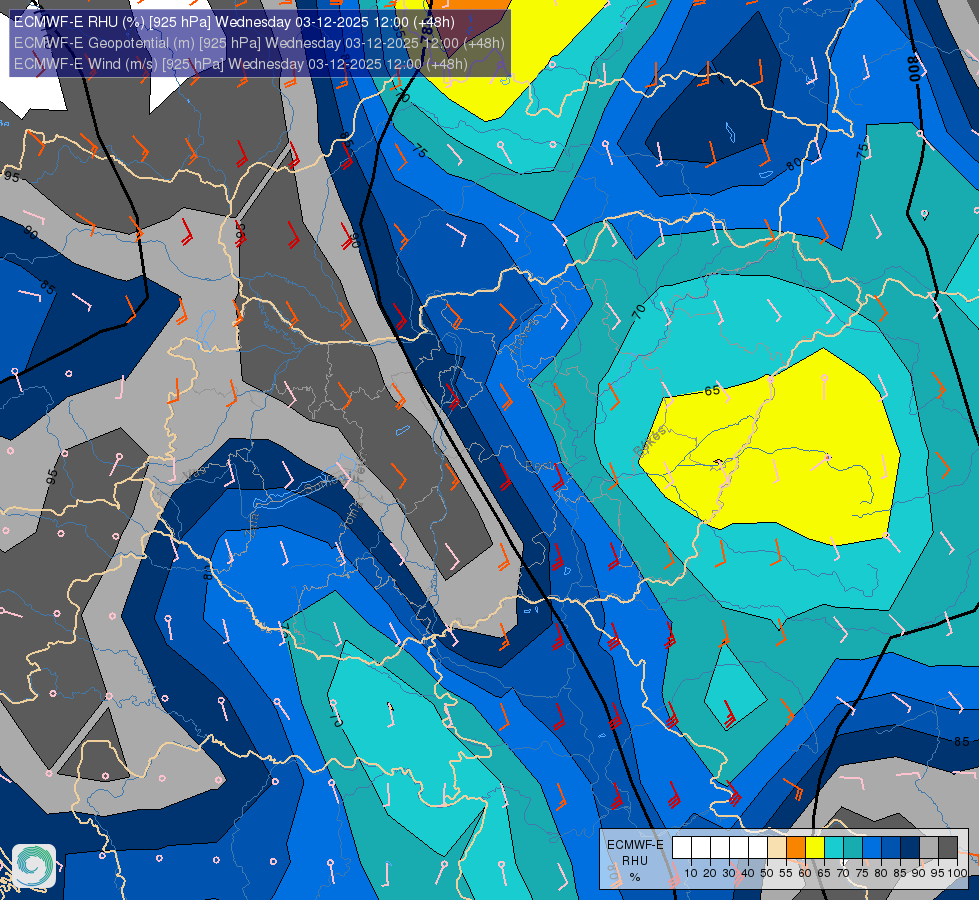The width and height of the screenshot is (979, 900).
Task: Click the 50 tick value on legend scale
Action: (x=767, y=873)
